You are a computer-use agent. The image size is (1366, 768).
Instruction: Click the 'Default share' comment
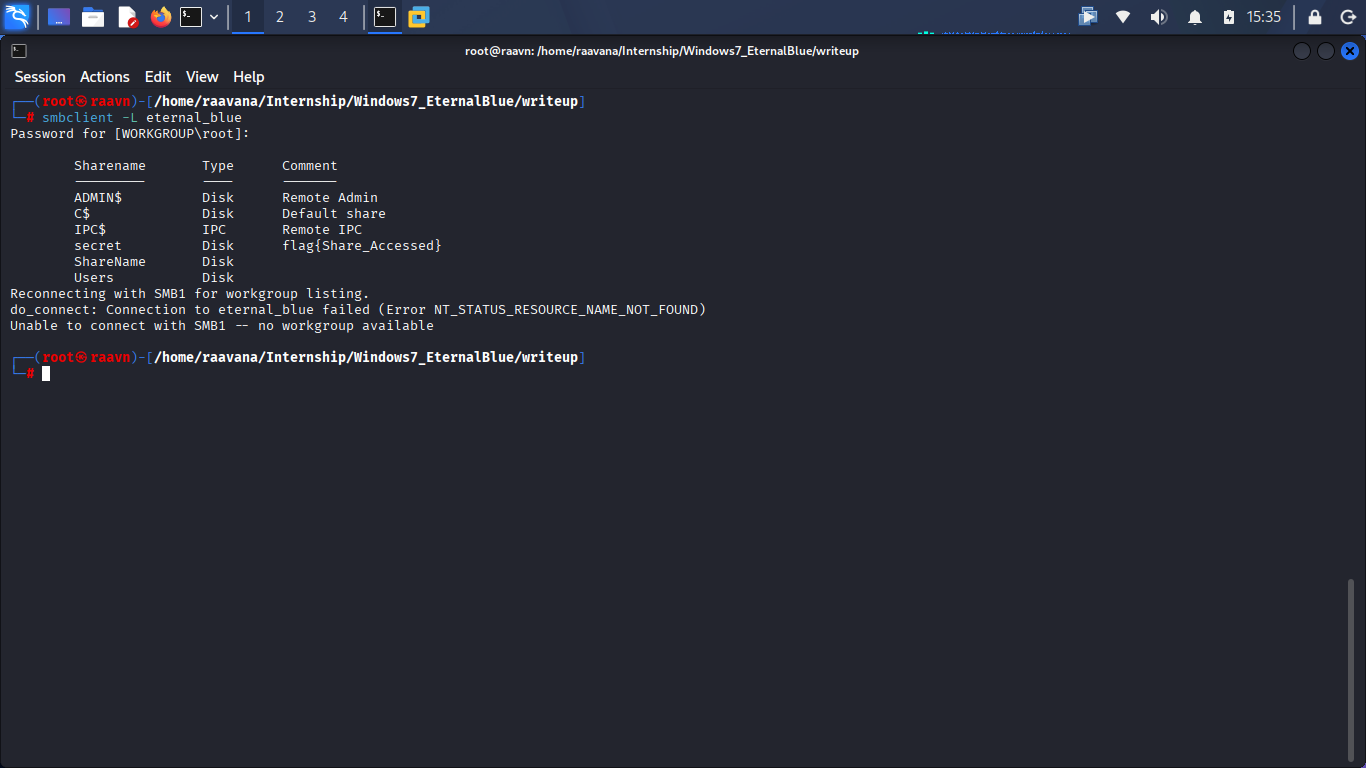[334, 214]
